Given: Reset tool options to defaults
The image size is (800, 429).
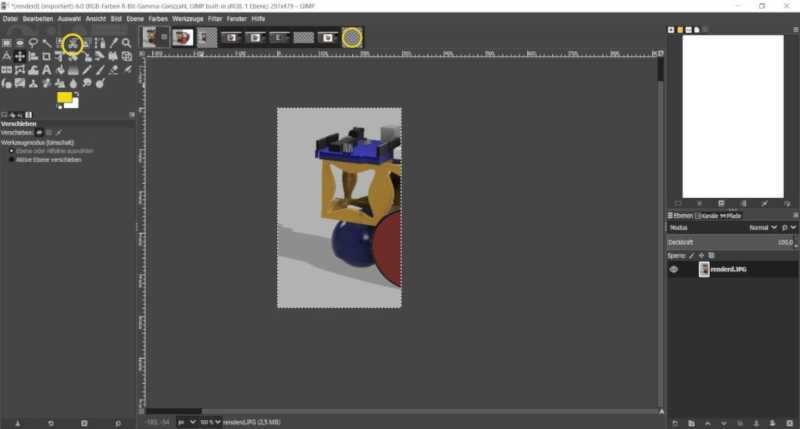Looking at the screenshot, I should pos(118,423).
